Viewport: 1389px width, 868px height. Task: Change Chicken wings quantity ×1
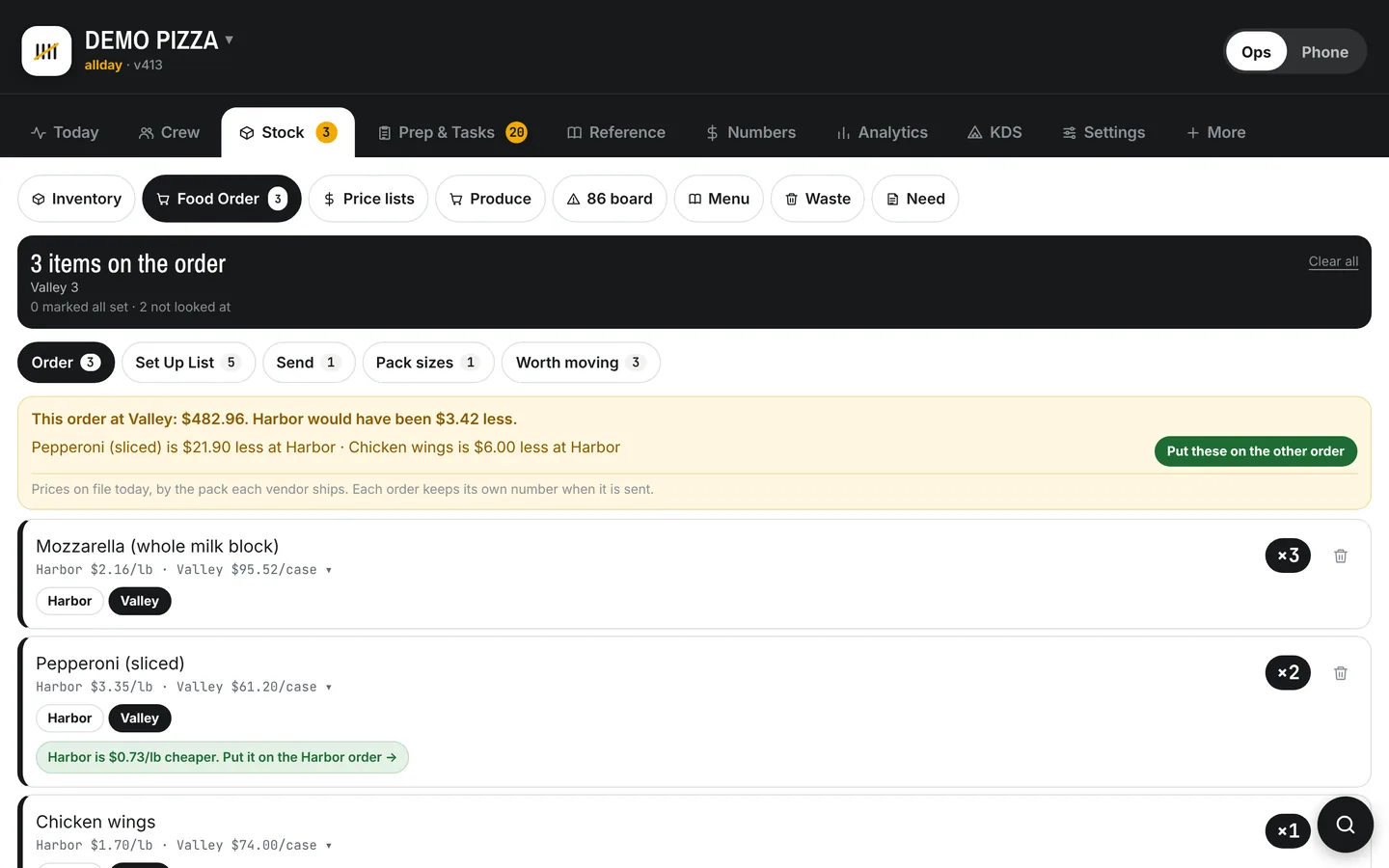click(x=1288, y=831)
